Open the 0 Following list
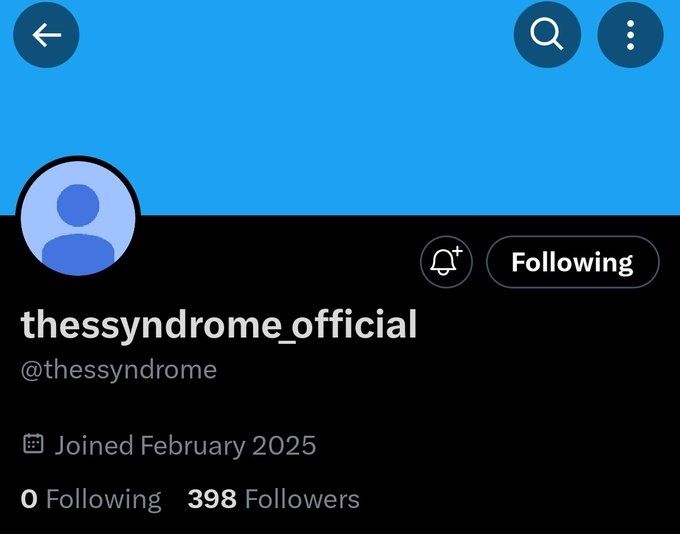 coord(91,499)
